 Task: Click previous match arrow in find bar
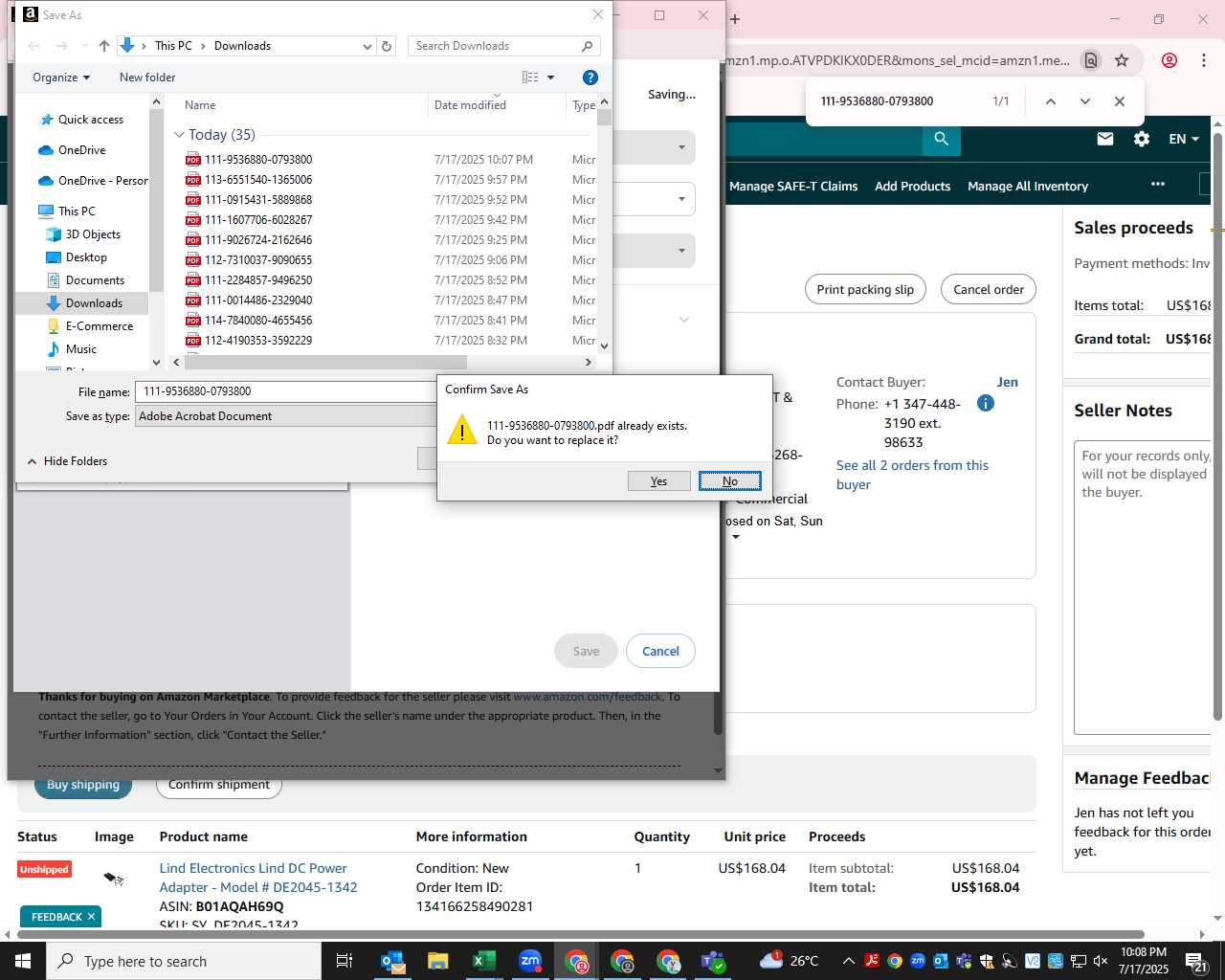point(1050,101)
